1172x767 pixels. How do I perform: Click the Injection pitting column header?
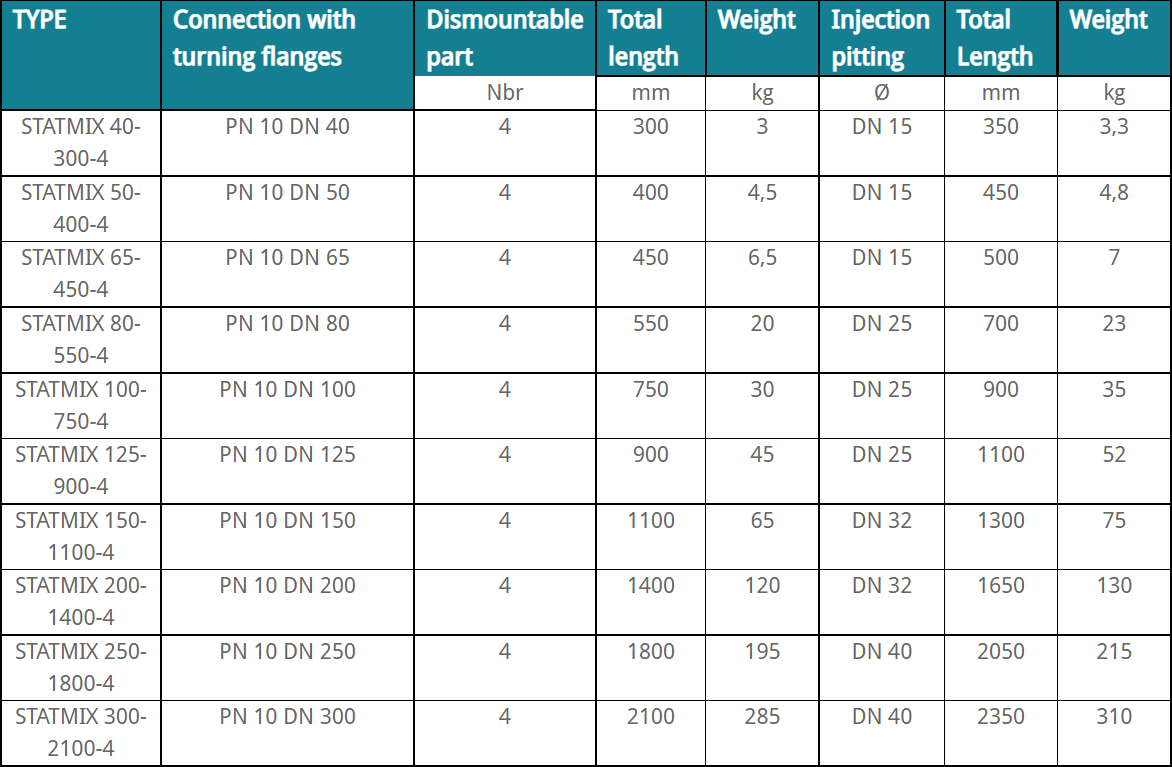pyautogui.click(x=880, y=38)
